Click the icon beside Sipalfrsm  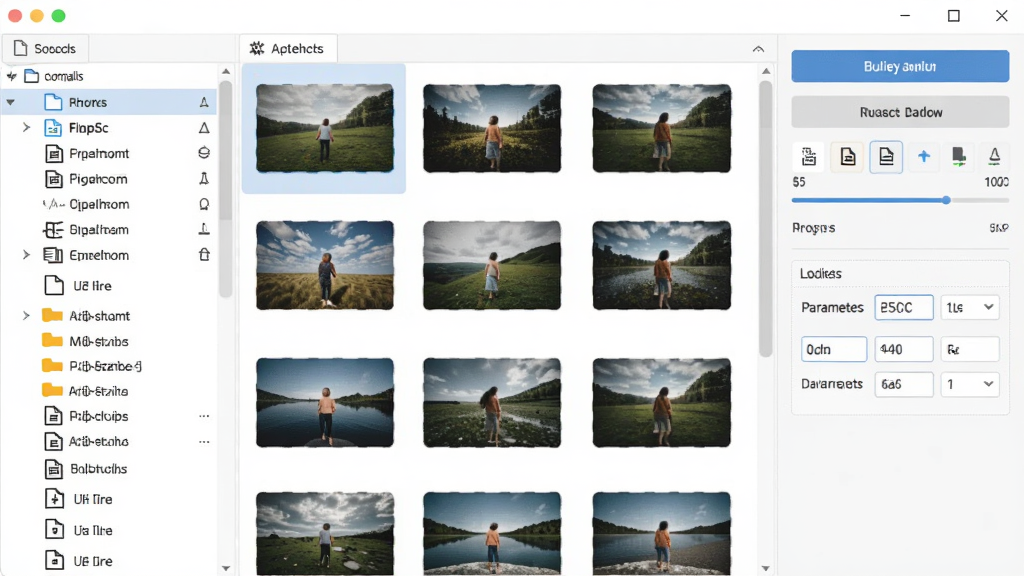coord(204,229)
